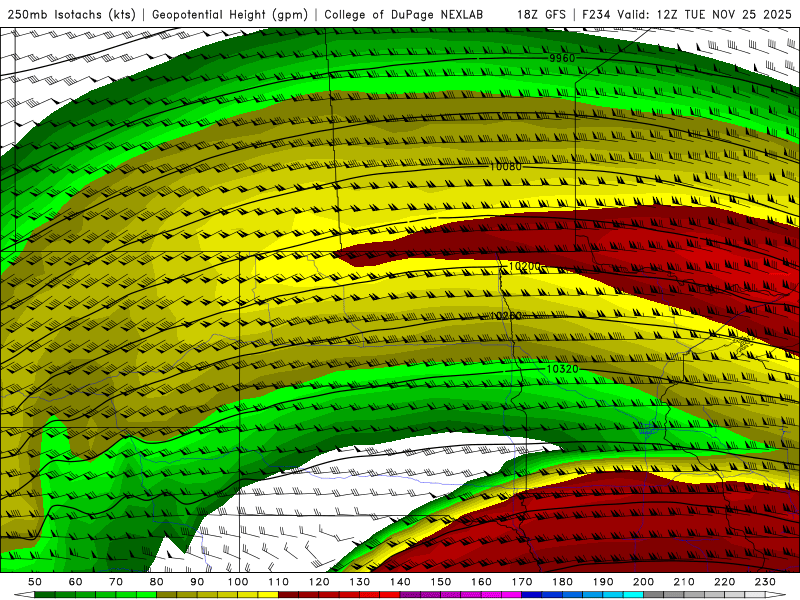
Task: Click the 230 knot legend label
Action: [765, 582]
